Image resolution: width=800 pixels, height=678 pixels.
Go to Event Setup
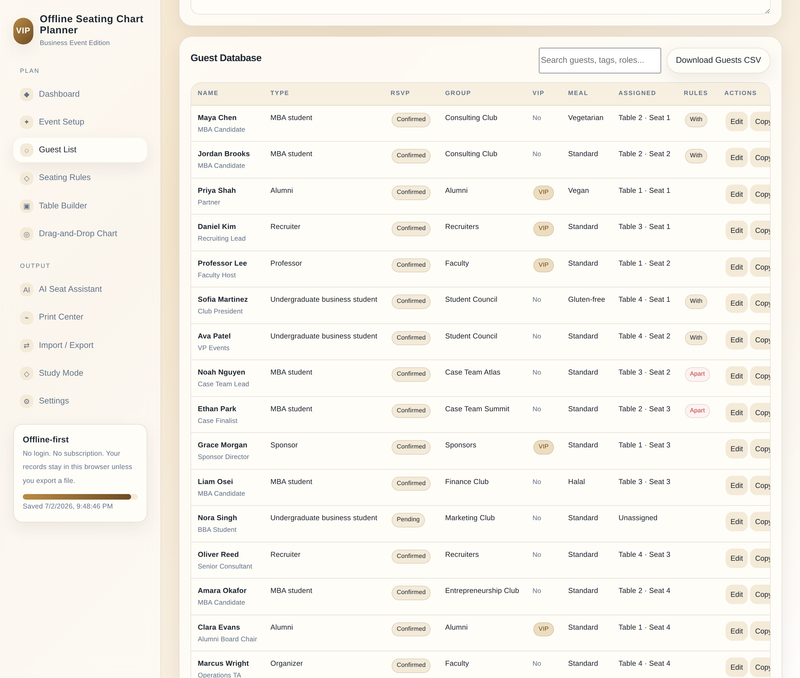[80, 122]
